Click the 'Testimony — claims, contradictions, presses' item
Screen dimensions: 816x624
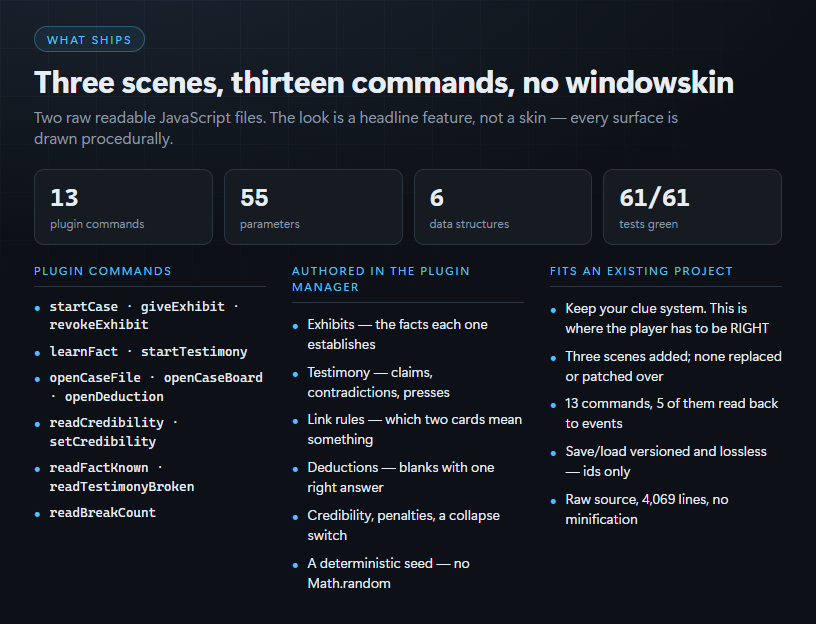378,382
